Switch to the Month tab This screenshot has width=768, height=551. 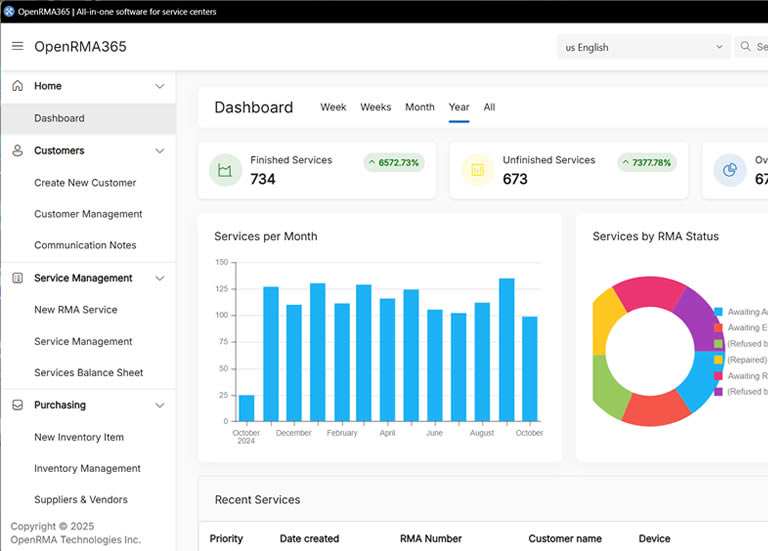coord(419,107)
